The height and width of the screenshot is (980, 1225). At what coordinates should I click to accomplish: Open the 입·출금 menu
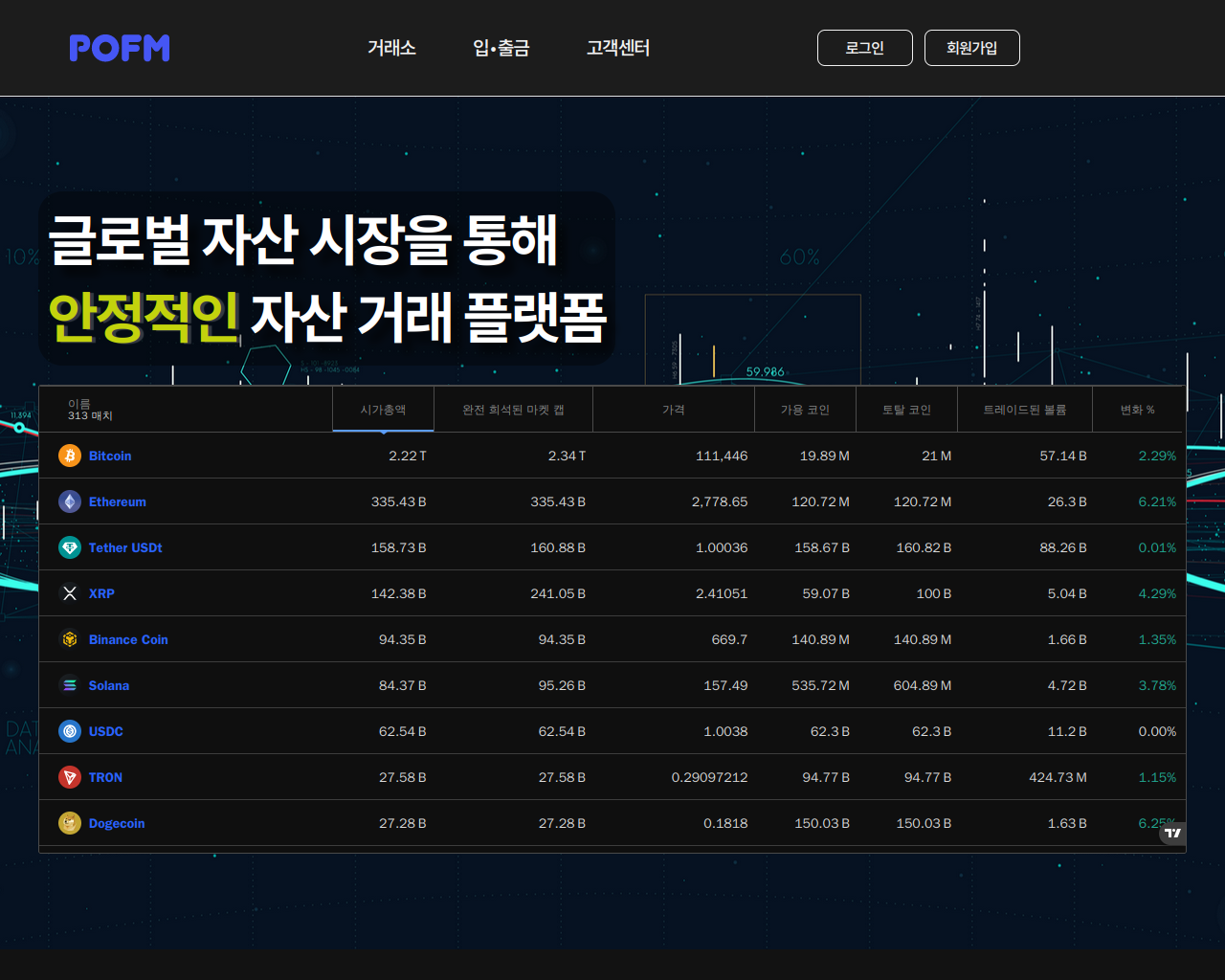(x=501, y=48)
